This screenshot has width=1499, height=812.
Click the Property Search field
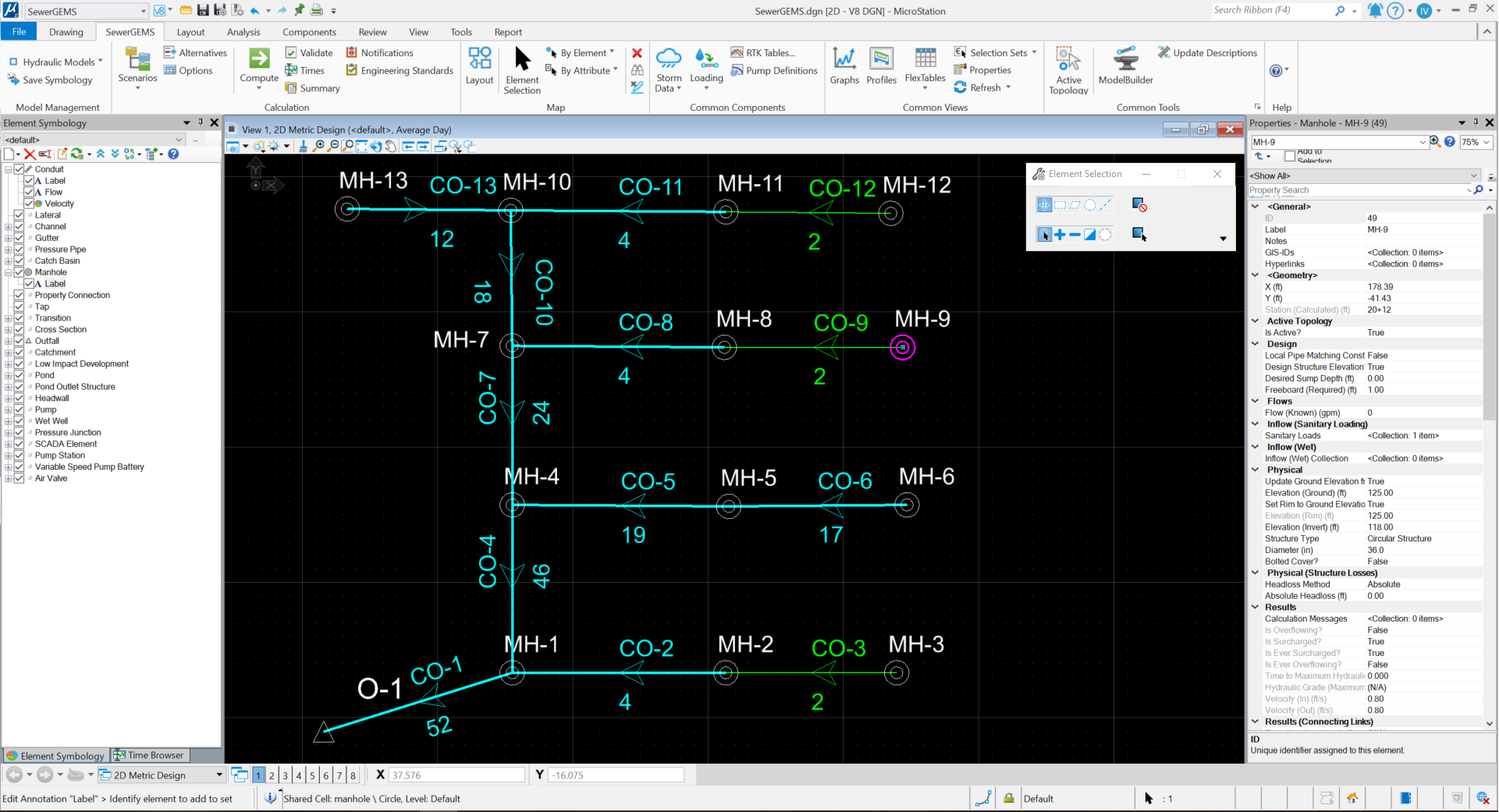pos(1358,190)
